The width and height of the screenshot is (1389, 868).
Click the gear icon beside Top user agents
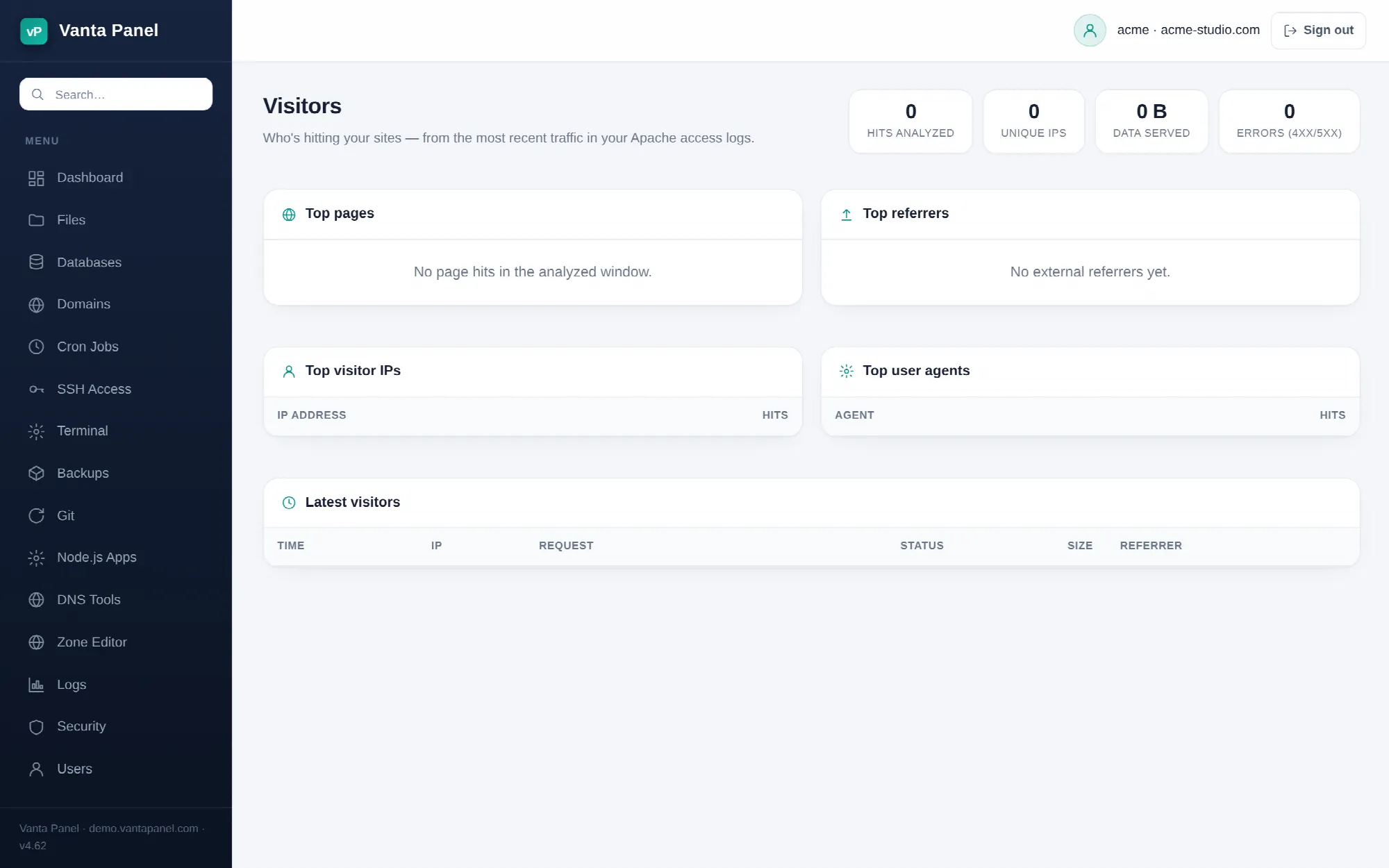tap(847, 372)
